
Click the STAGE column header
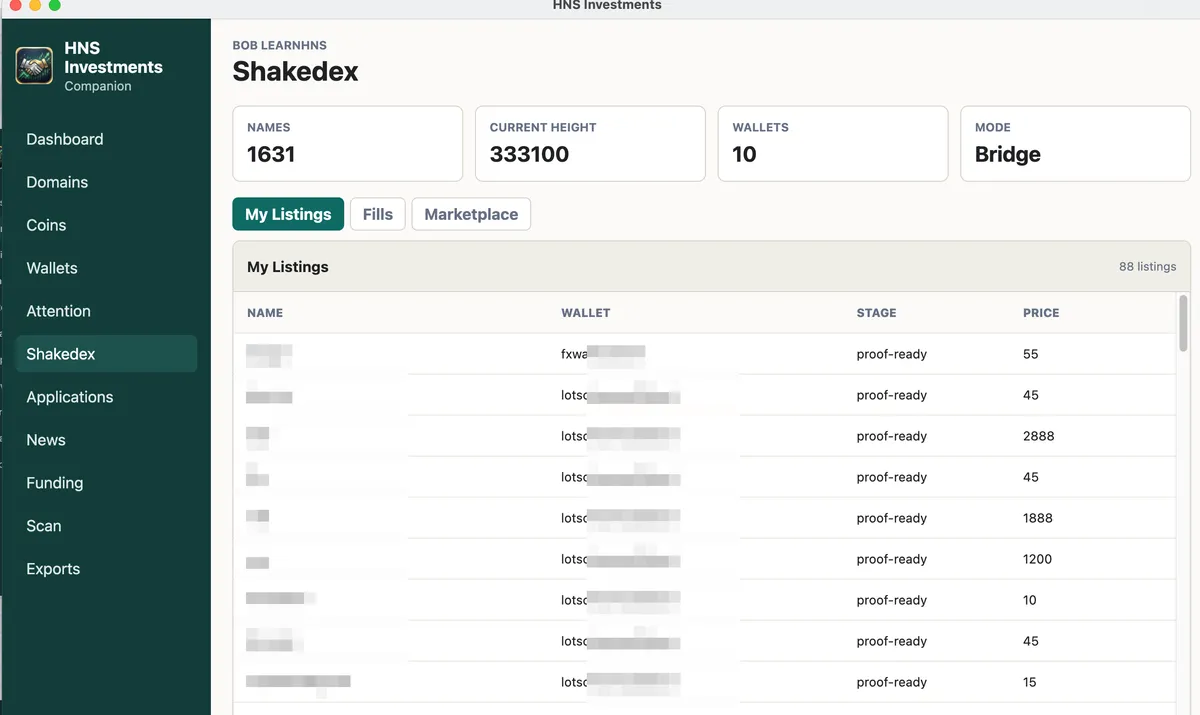877,313
